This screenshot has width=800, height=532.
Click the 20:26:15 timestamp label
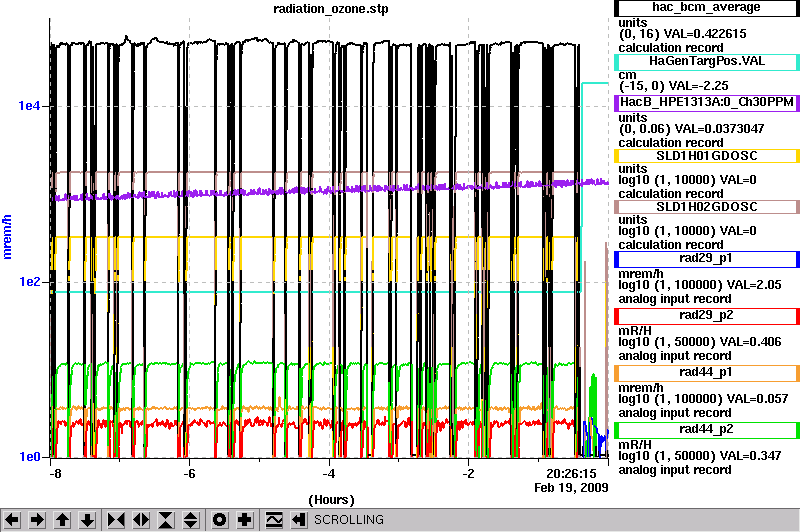[571, 474]
